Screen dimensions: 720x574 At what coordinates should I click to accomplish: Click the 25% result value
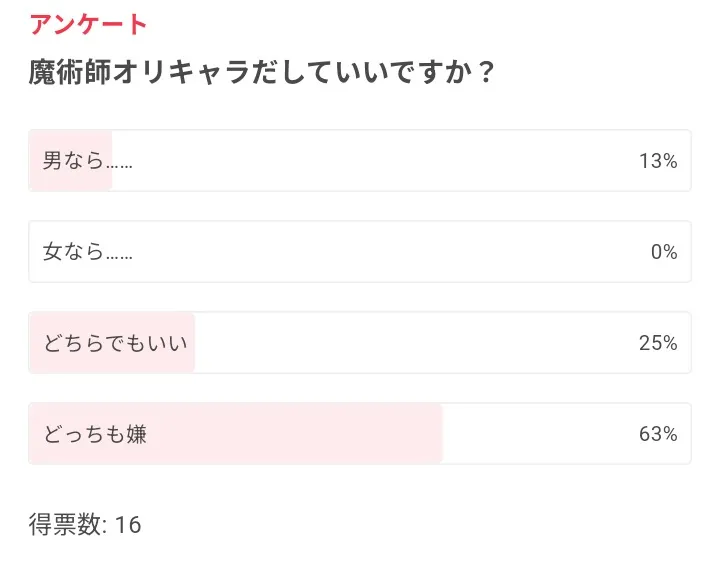(x=658, y=343)
